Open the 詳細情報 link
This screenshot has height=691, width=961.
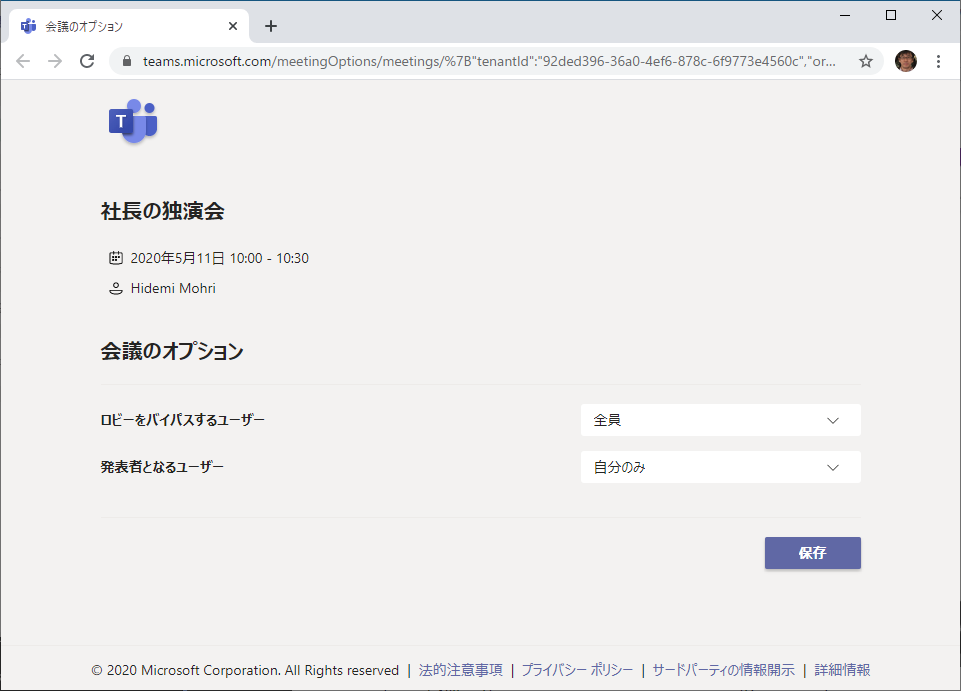(x=842, y=670)
